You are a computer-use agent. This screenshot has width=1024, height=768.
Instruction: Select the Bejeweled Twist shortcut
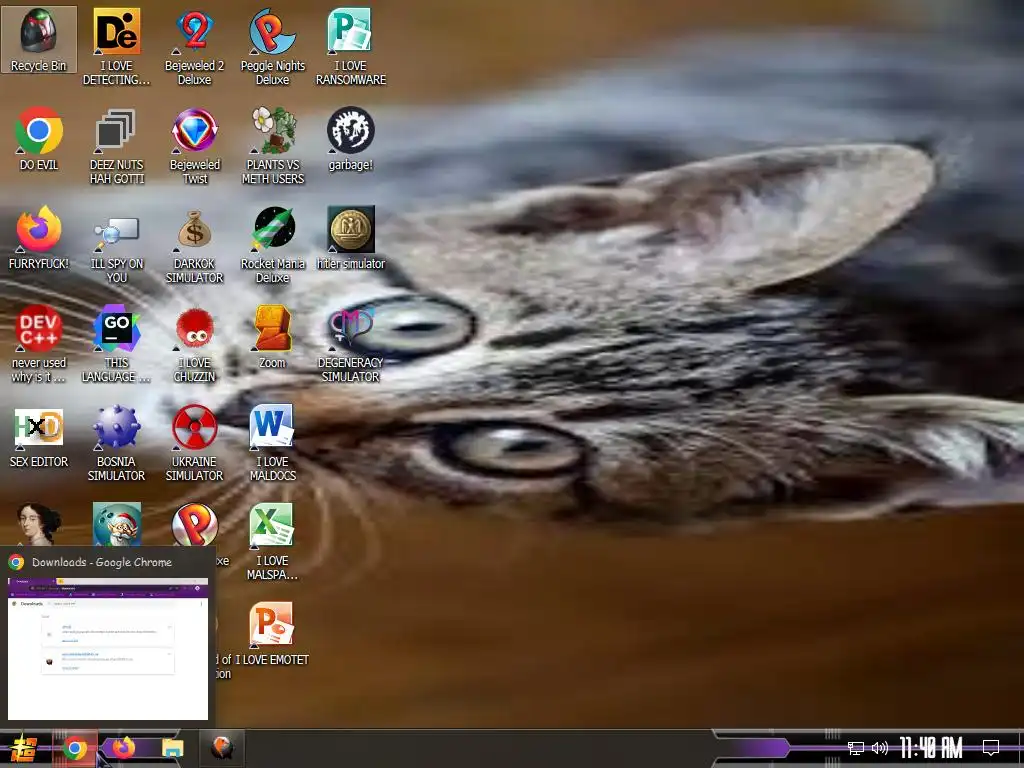195,146
